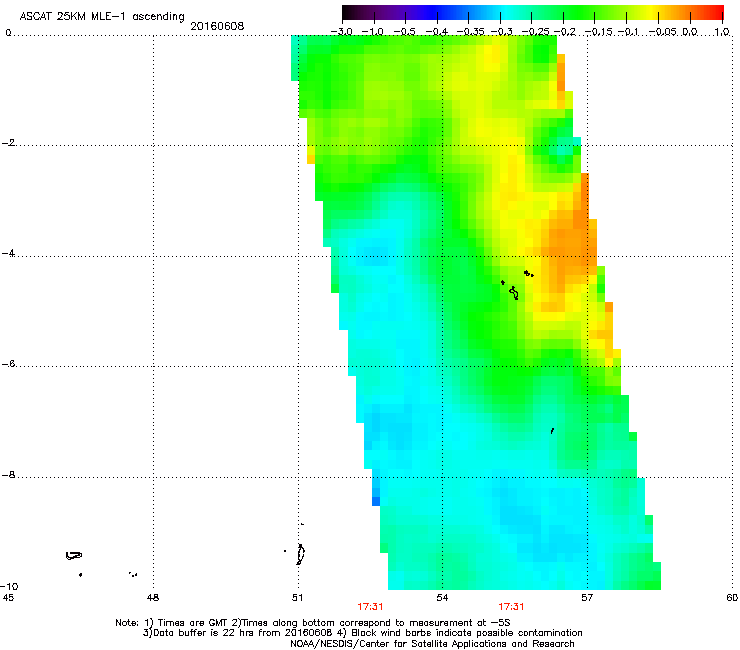740x650 pixels.
Task: Click the dark blue swath cell below latitude -8
Action: click(376, 501)
